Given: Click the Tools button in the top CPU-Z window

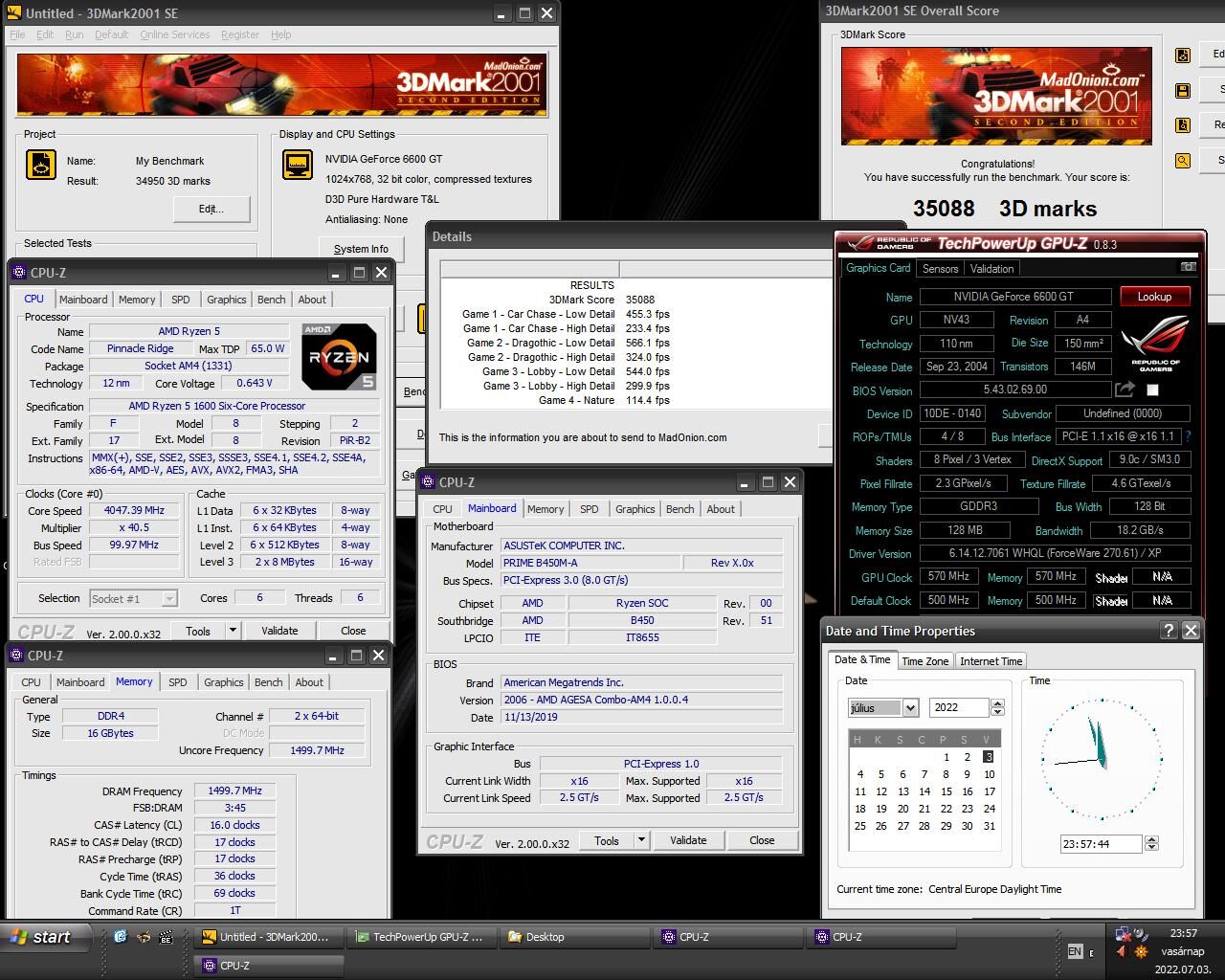Looking at the screenshot, I should [198, 630].
